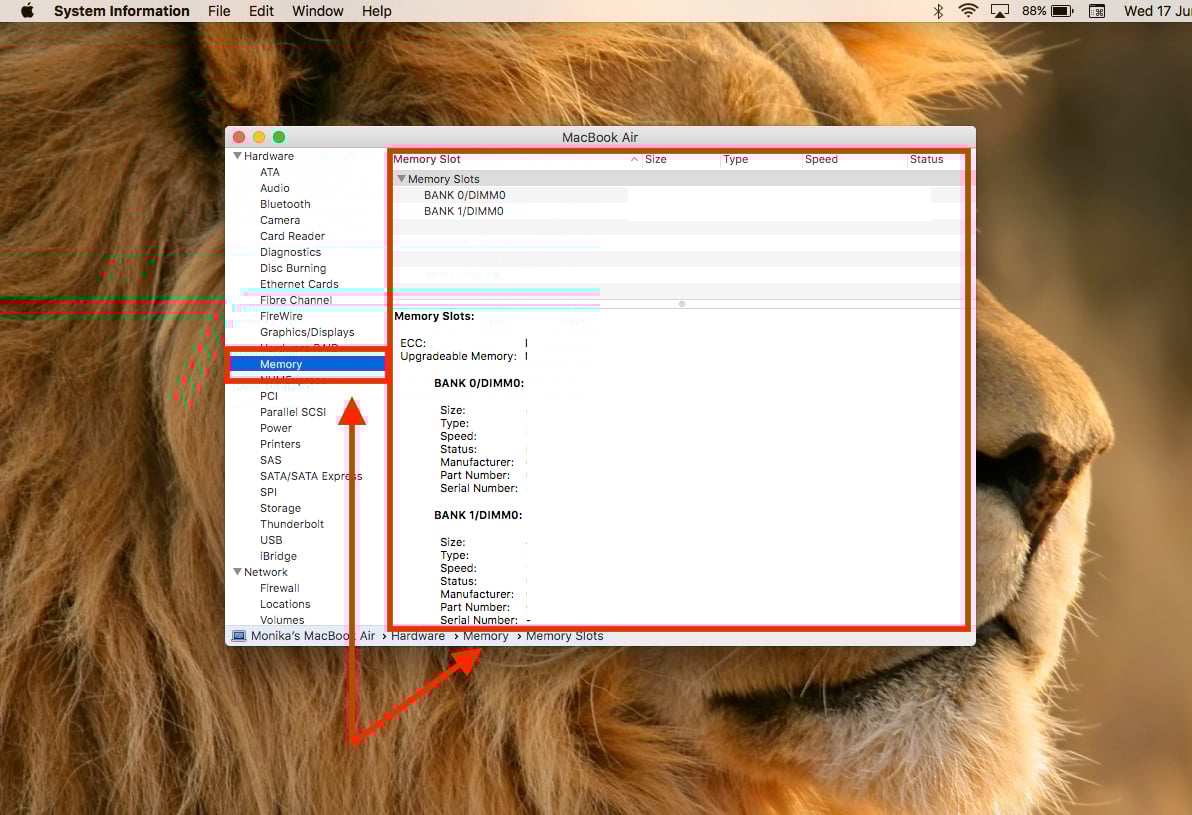Select SPI in the sidebar
Image resolution: width=1192 pixels, height=815 pixels.
268,492
